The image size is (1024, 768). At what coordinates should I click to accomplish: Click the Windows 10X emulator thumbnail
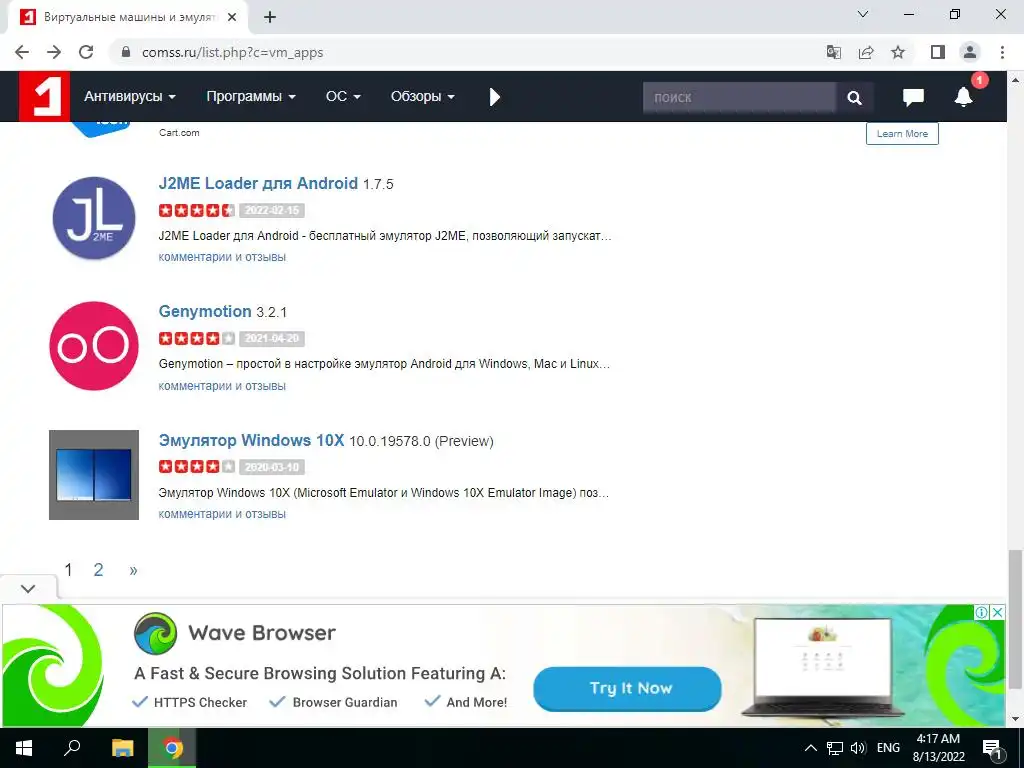point(94,475)
